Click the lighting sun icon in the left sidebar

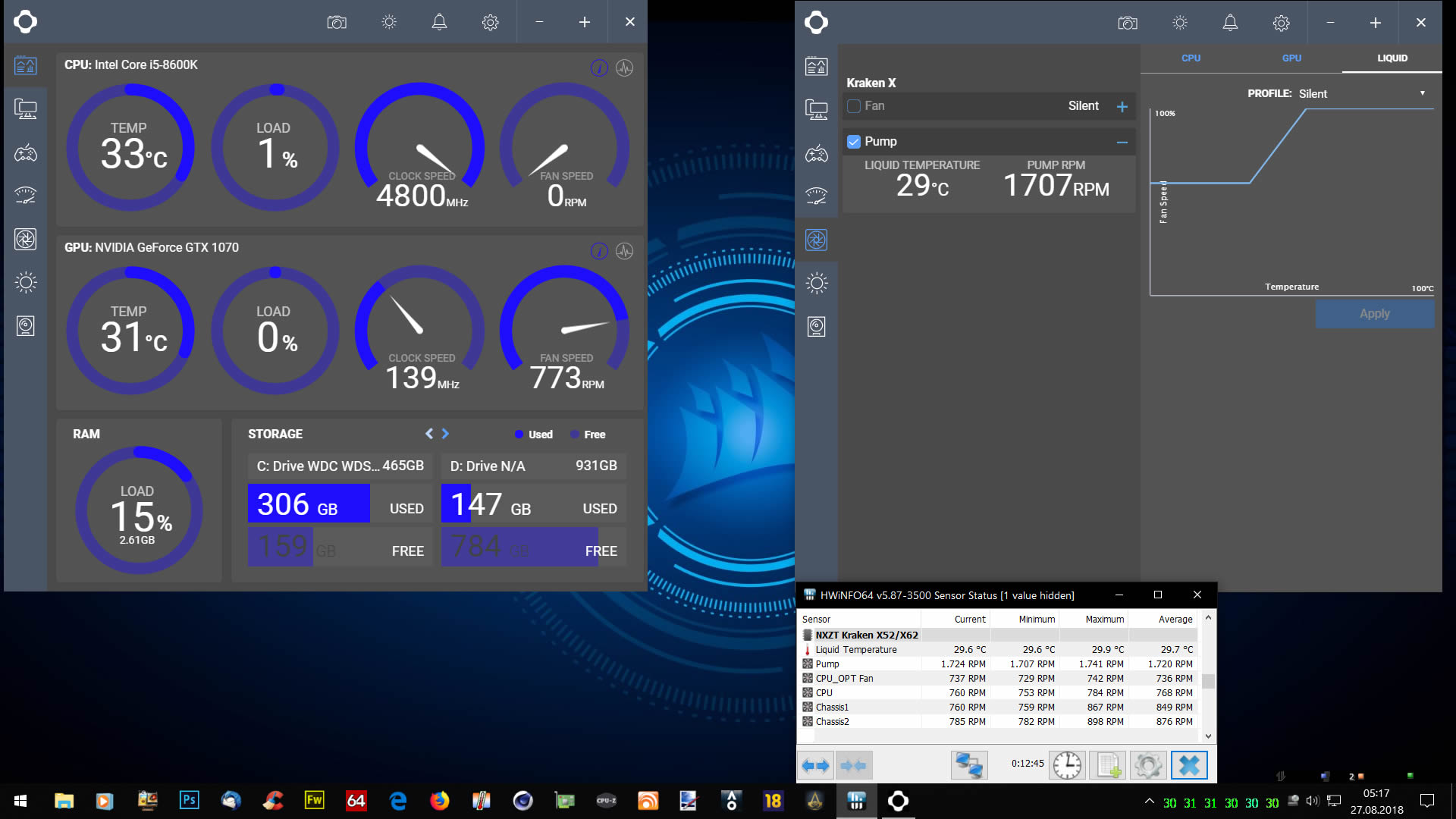[26, 283]
